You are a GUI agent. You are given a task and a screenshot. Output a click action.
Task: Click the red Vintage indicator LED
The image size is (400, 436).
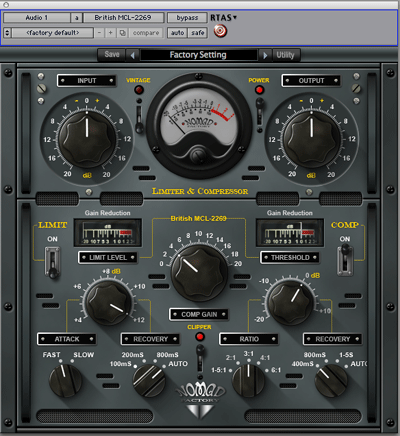click(x=139, y=90)
